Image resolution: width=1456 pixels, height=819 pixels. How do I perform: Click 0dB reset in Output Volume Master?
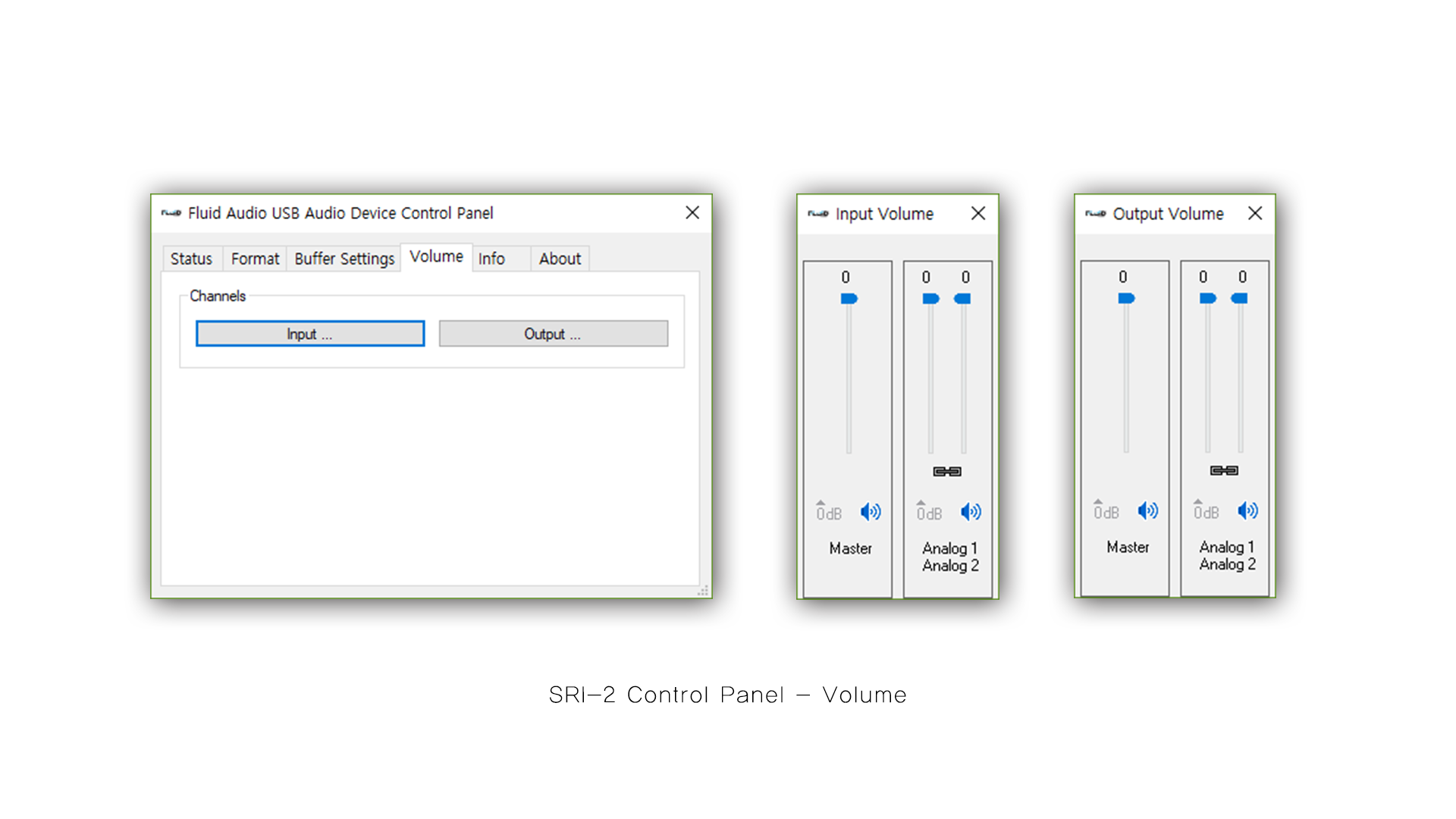[1106, 511]
